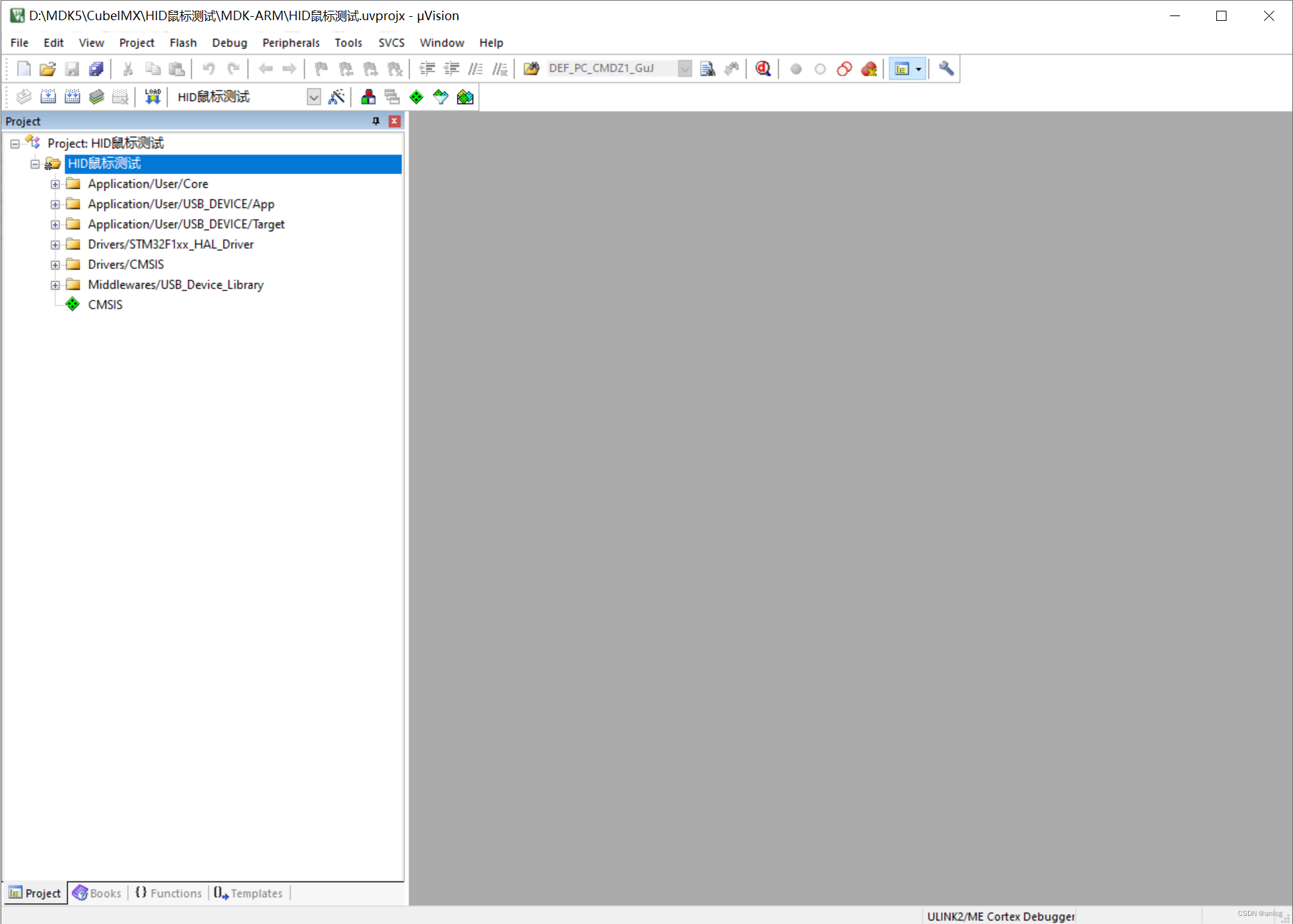Click the Find in Files icon

[x=531, y=69]
